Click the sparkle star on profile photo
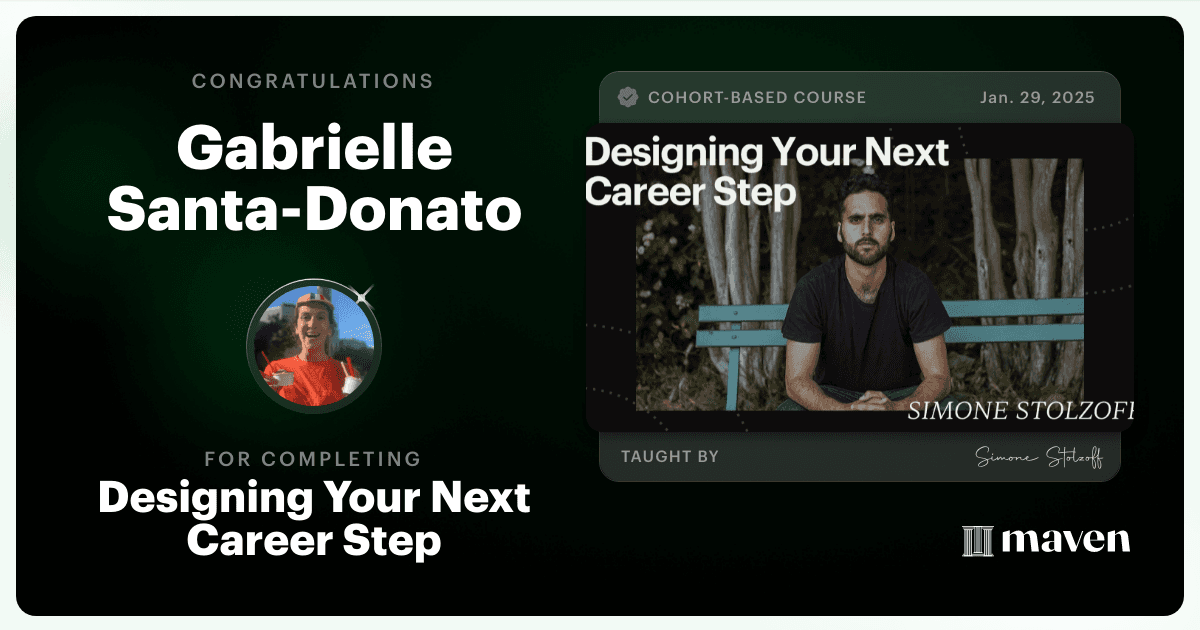This screenshot has width=1200, height=630. [x=366, y=294]
